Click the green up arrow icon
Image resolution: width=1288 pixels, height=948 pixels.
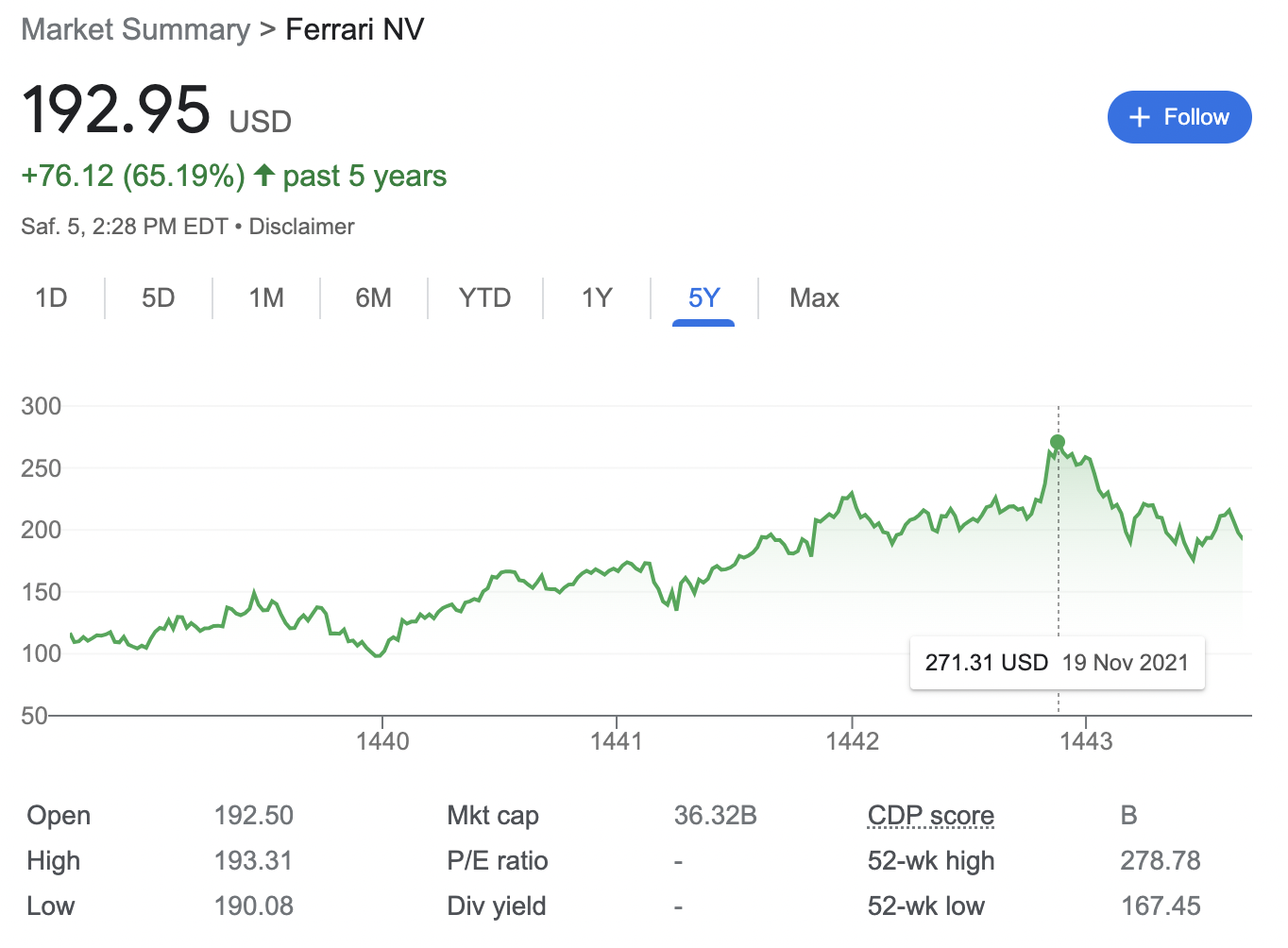point(264,175)
